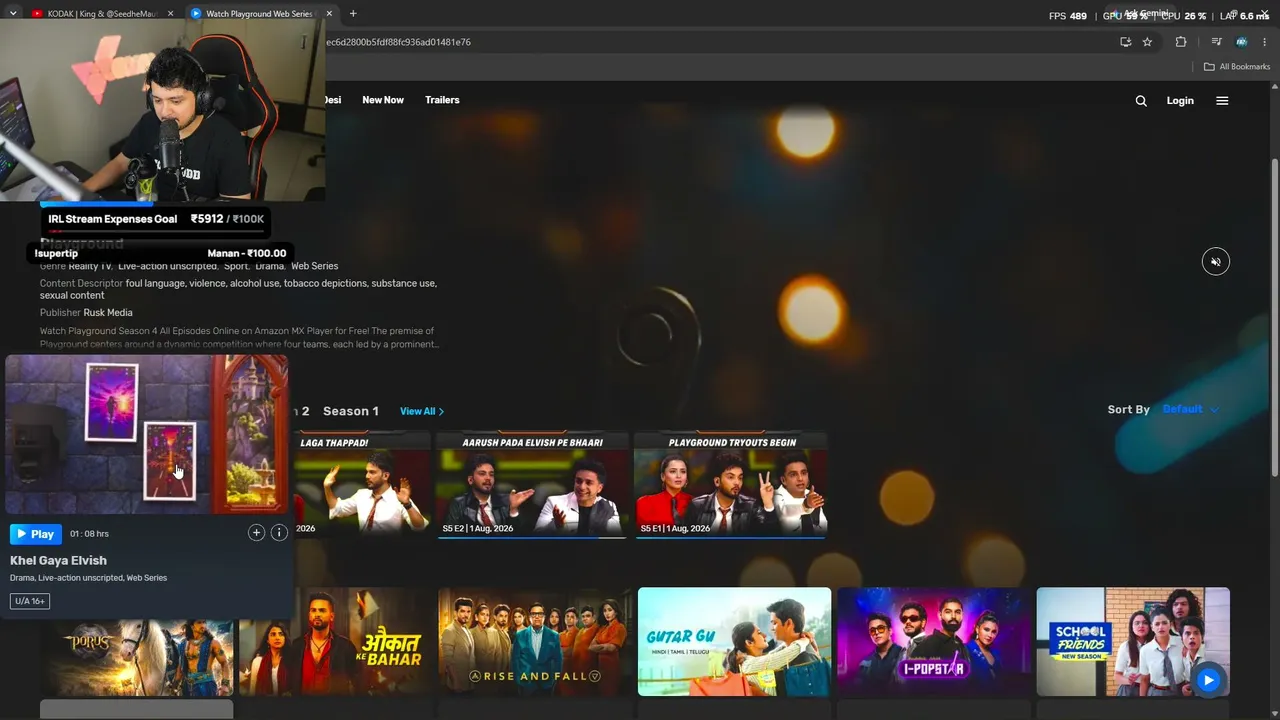Open the Rise and Fall show card
The height and width of the screenshot is (720, 1280).
point(535,641)
